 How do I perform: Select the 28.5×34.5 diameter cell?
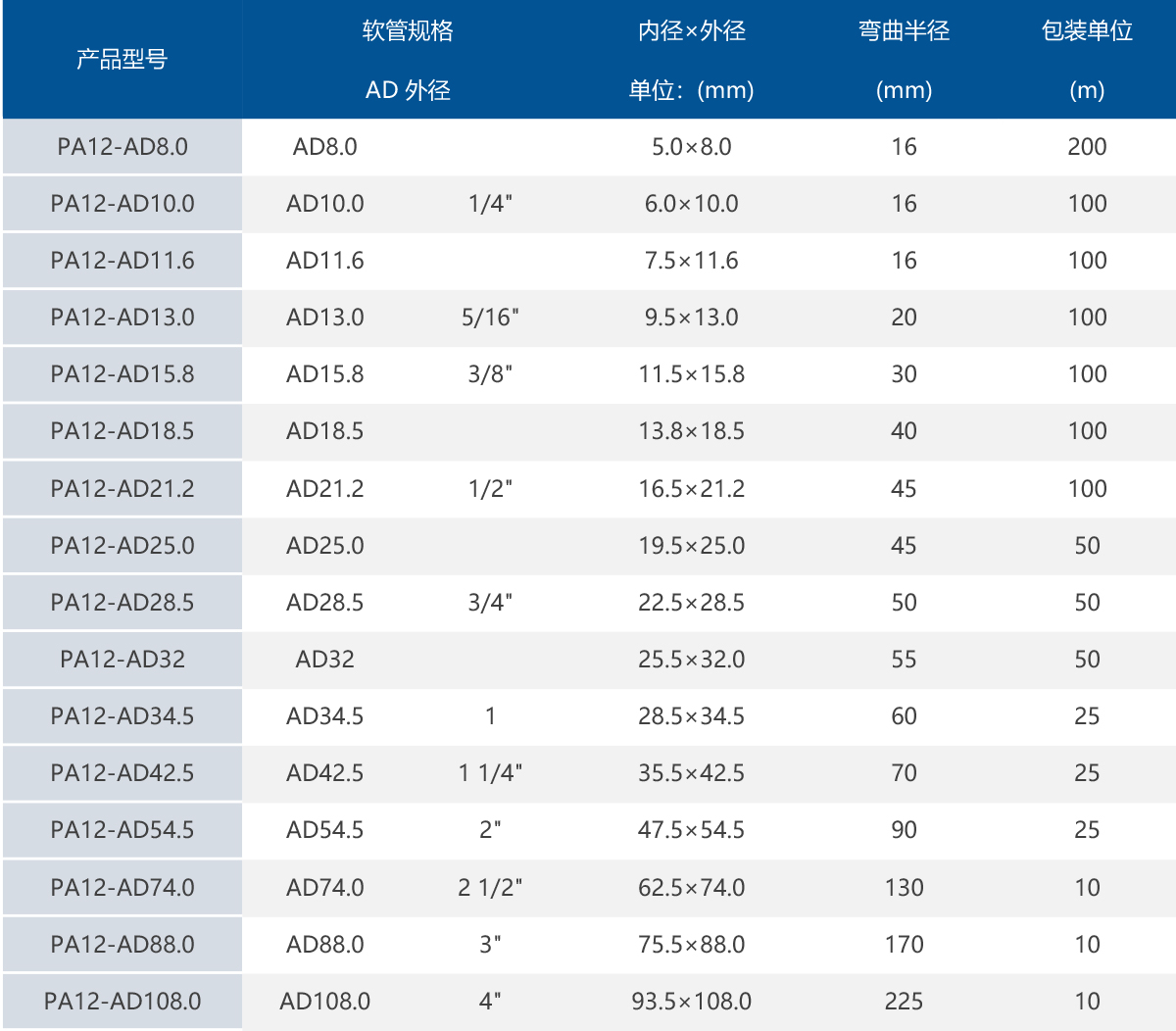(x=692, y=716)
